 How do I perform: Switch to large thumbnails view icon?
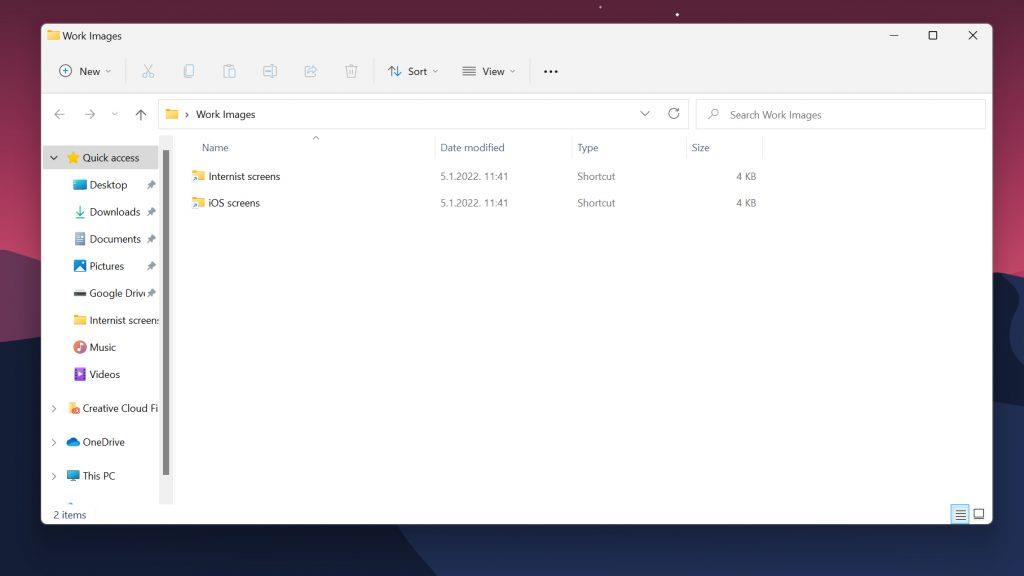979,515
